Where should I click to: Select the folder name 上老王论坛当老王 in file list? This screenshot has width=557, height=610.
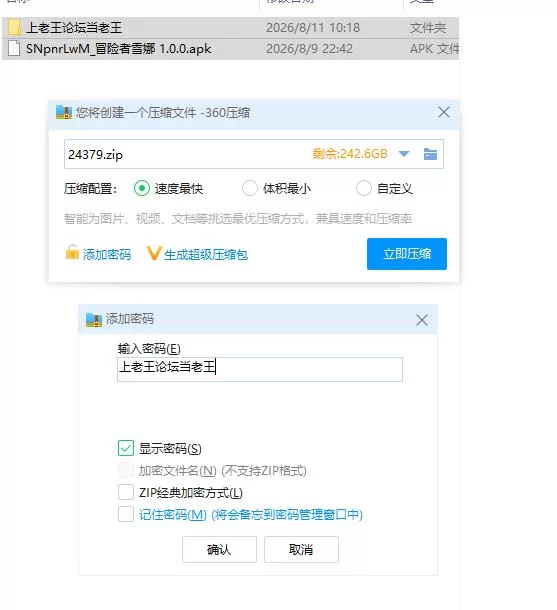point(74,28)
